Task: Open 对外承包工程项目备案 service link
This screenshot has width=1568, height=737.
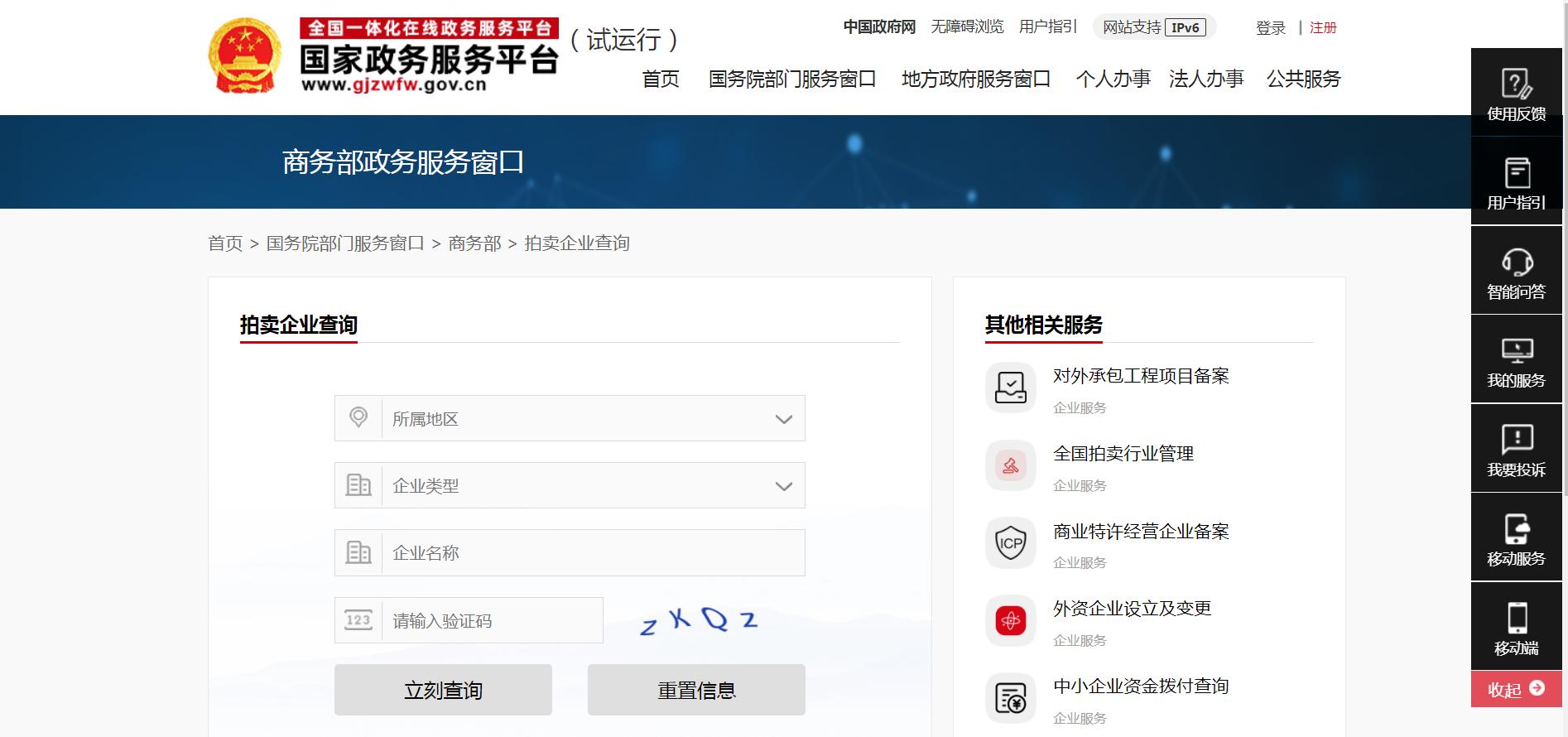Action: point(1141,376)
